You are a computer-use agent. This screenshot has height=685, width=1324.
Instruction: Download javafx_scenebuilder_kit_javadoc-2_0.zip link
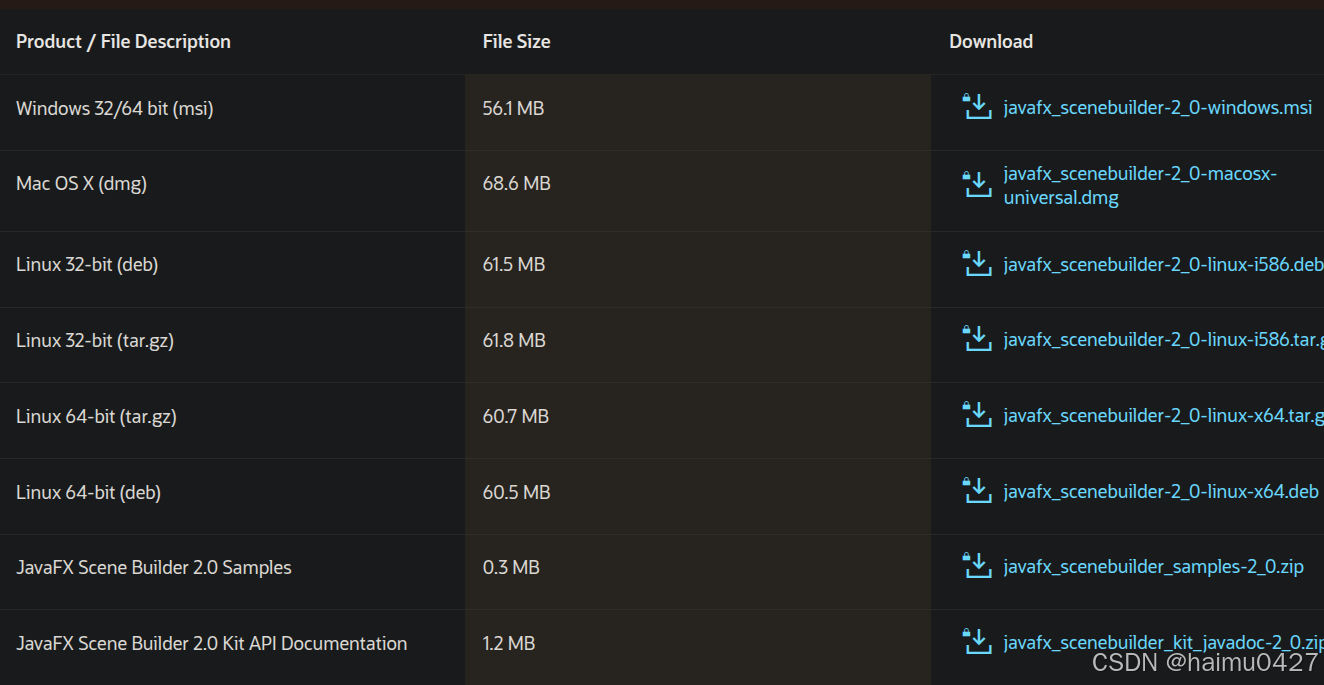1164,643
